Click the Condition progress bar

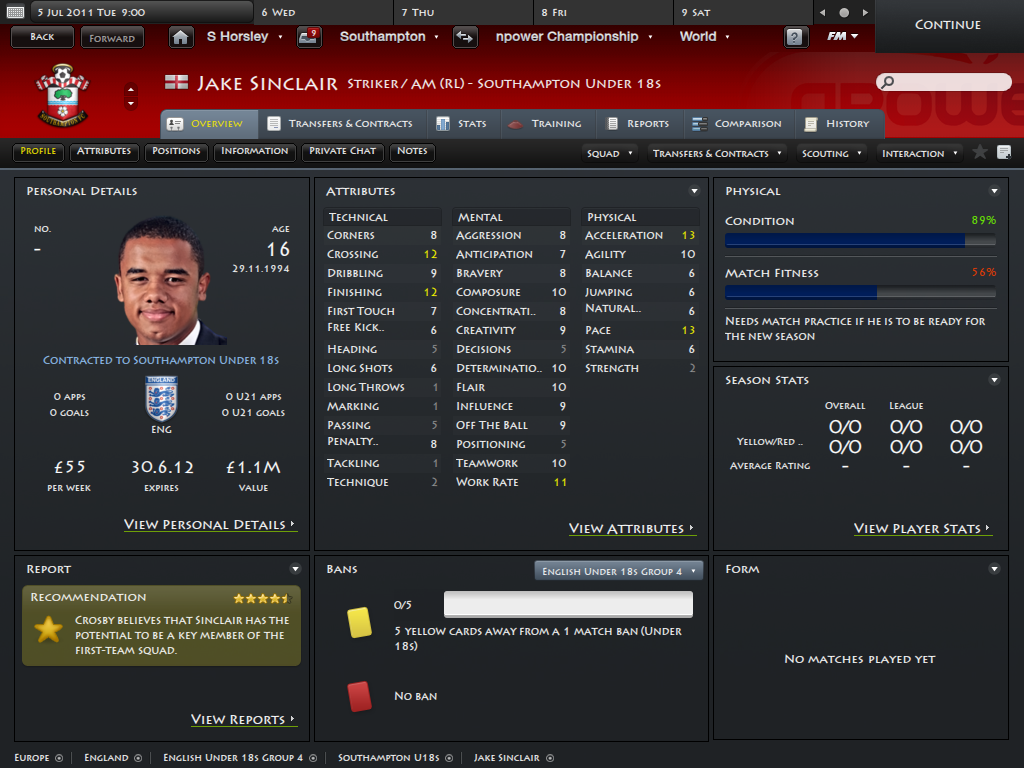pos(860,240)
